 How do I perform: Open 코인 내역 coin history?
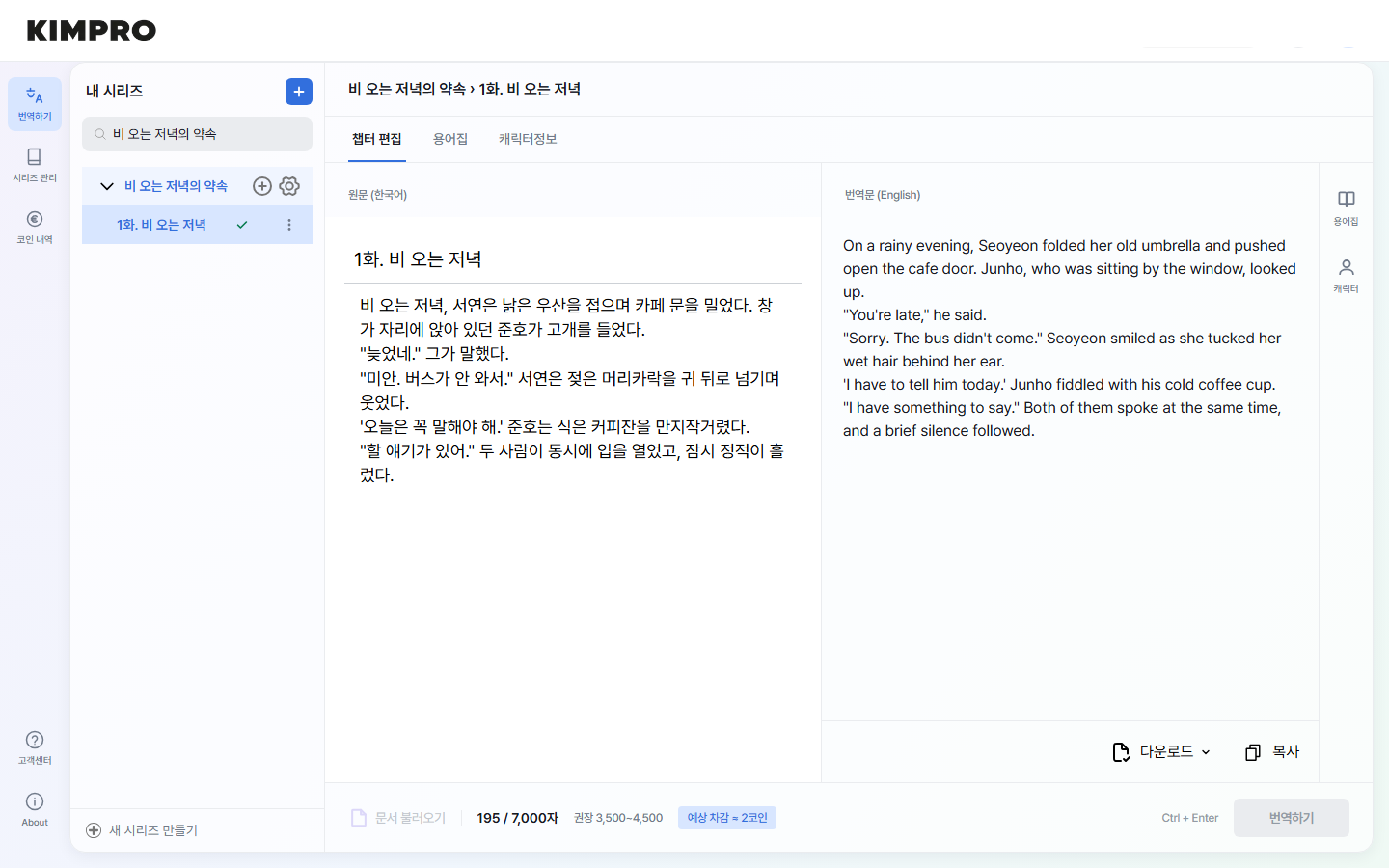[35, 227]
